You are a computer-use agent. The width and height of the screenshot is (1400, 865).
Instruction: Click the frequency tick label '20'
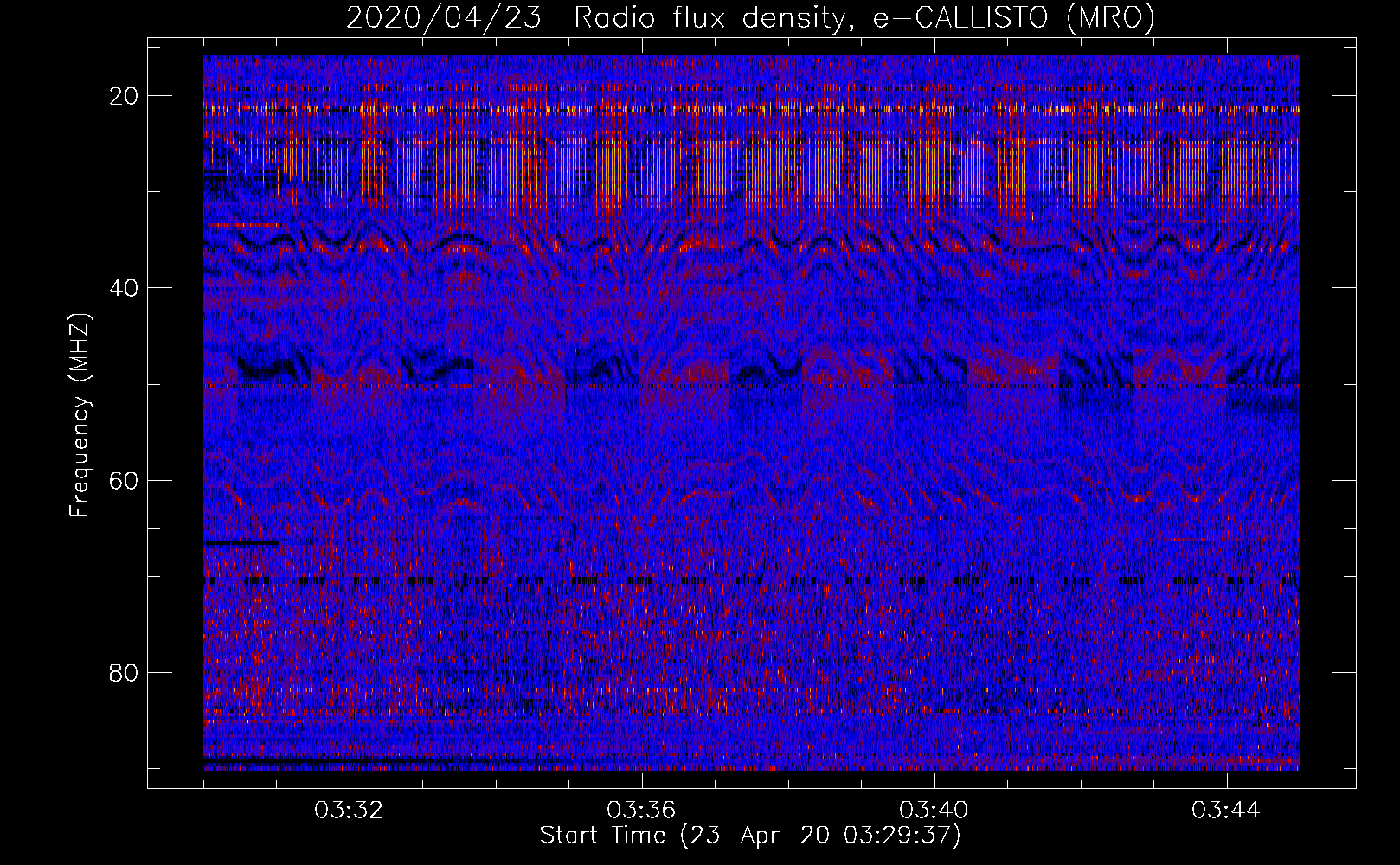point(125,95)
